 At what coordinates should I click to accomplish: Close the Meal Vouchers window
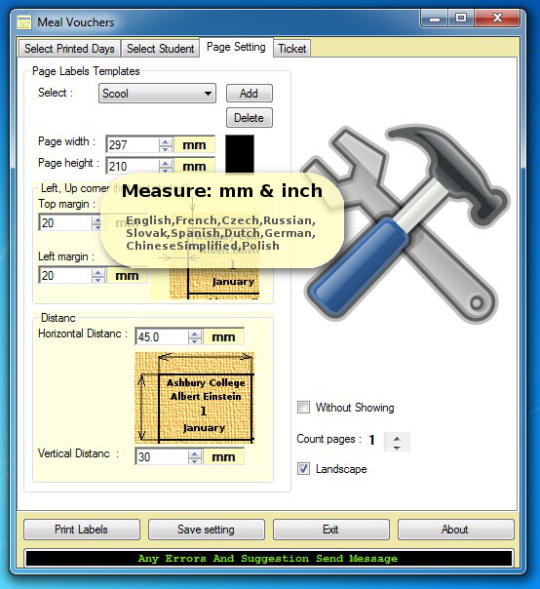pyautogui.click(x=497, y=18)
